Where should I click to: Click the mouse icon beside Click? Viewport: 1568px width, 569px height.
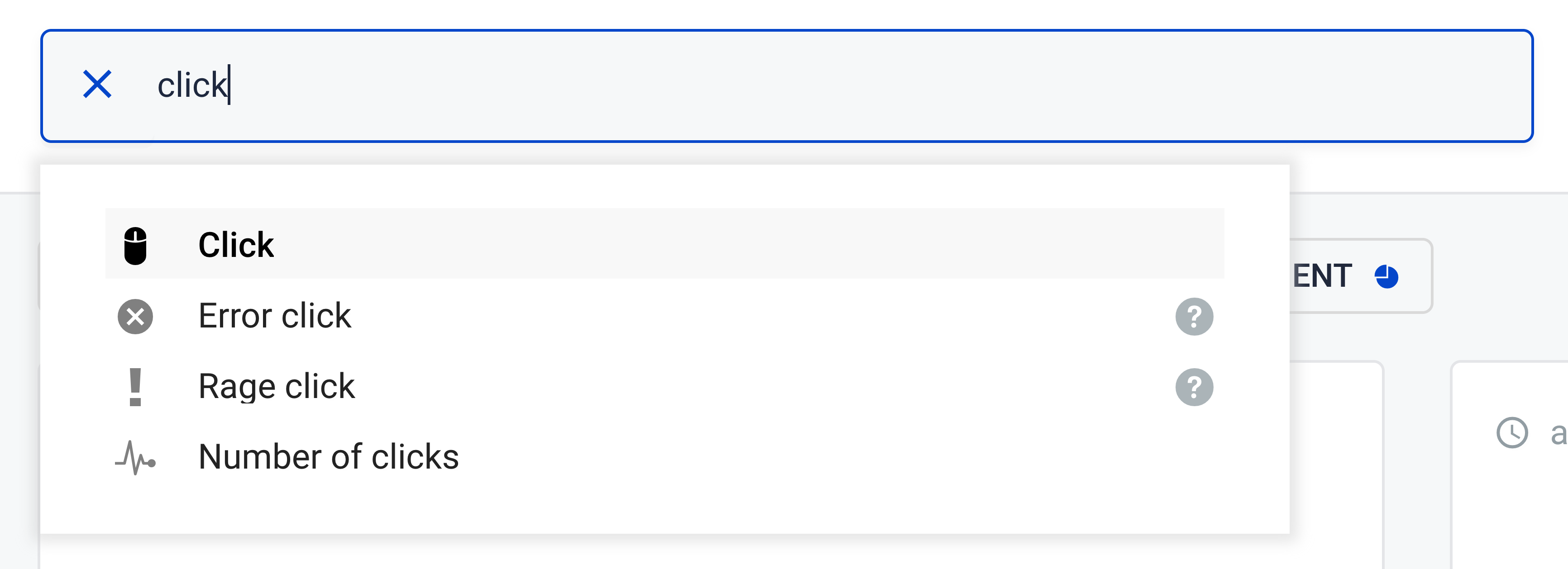(135, 246)
